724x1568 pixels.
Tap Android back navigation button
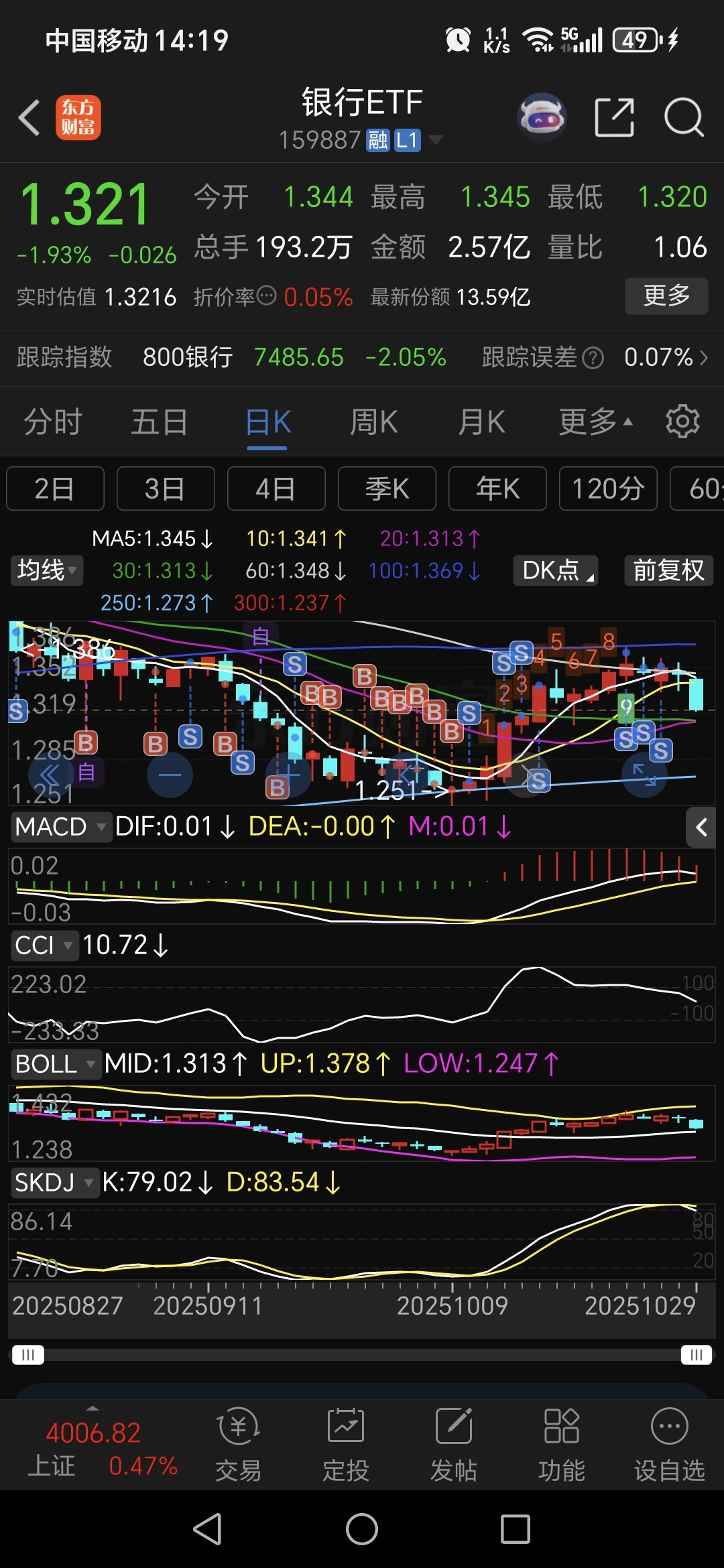point(208,1529)
